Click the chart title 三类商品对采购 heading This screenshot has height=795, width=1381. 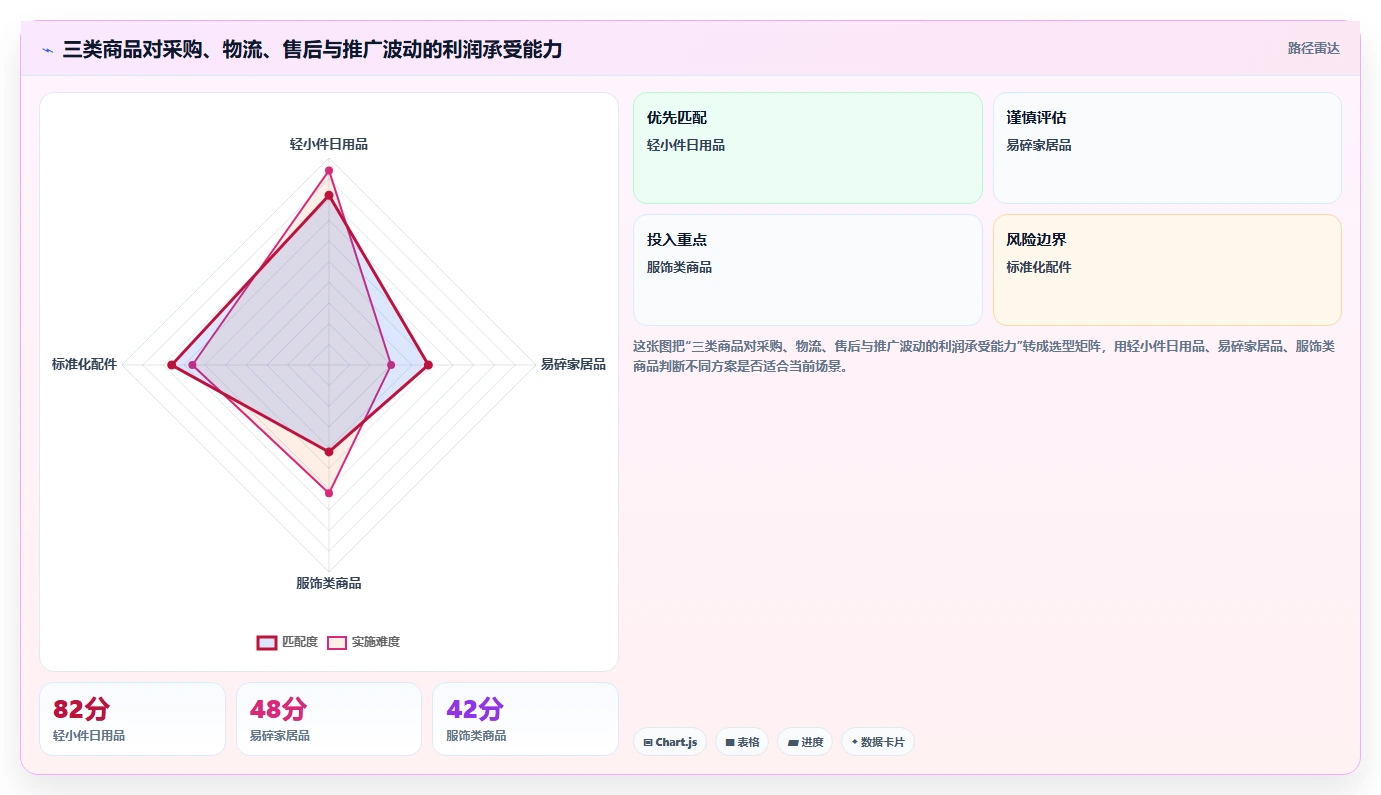[312, 49]
